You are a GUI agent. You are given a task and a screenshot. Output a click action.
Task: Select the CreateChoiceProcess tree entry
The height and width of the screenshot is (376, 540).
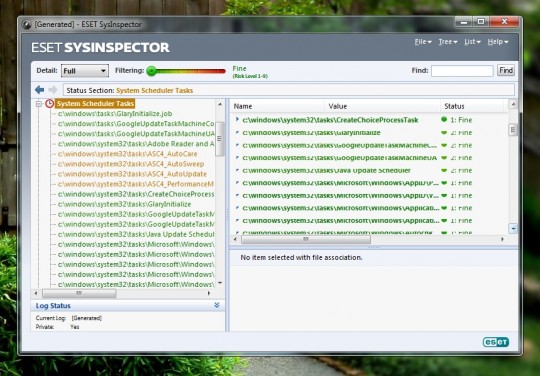click(136, 194)
